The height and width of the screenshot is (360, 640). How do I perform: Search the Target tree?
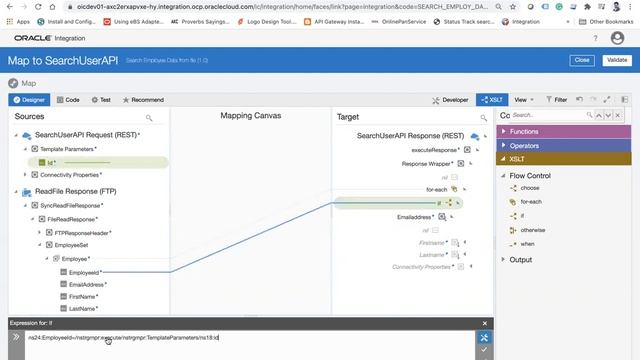(x=484, y=118)
